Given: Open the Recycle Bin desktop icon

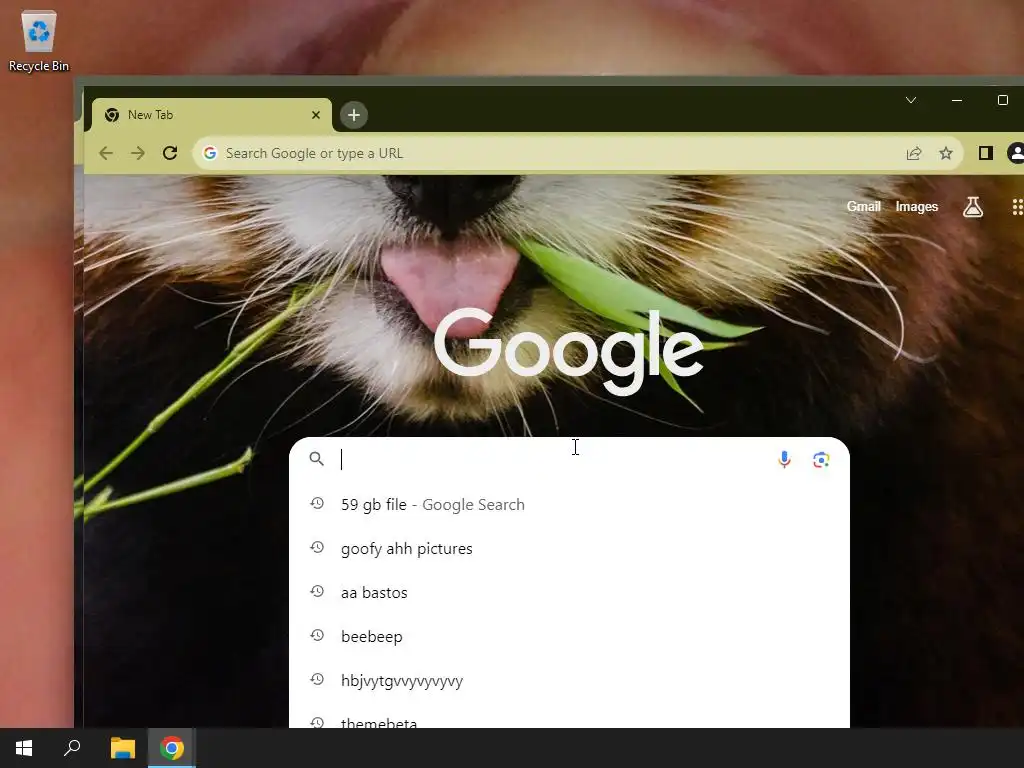Looking at the screenshot, I should (x=39, y=40).
